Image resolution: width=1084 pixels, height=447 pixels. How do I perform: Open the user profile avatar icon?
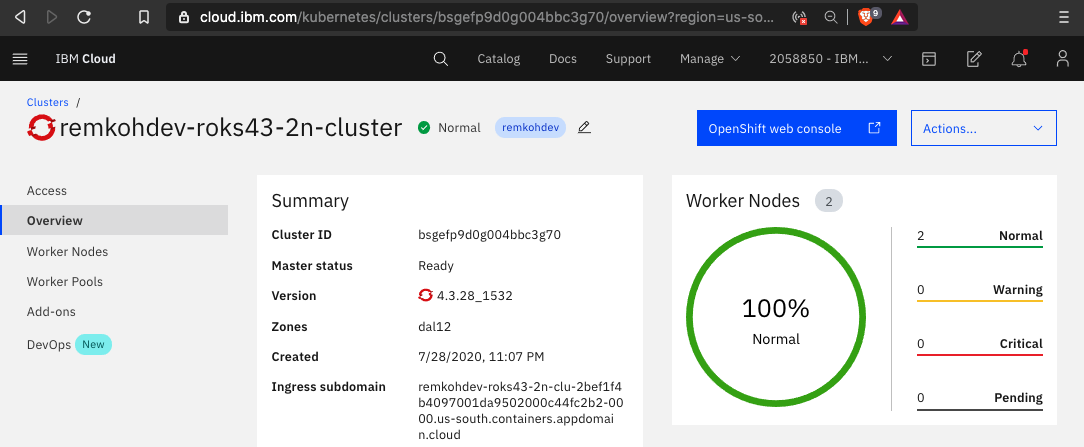click(1063, 59)
